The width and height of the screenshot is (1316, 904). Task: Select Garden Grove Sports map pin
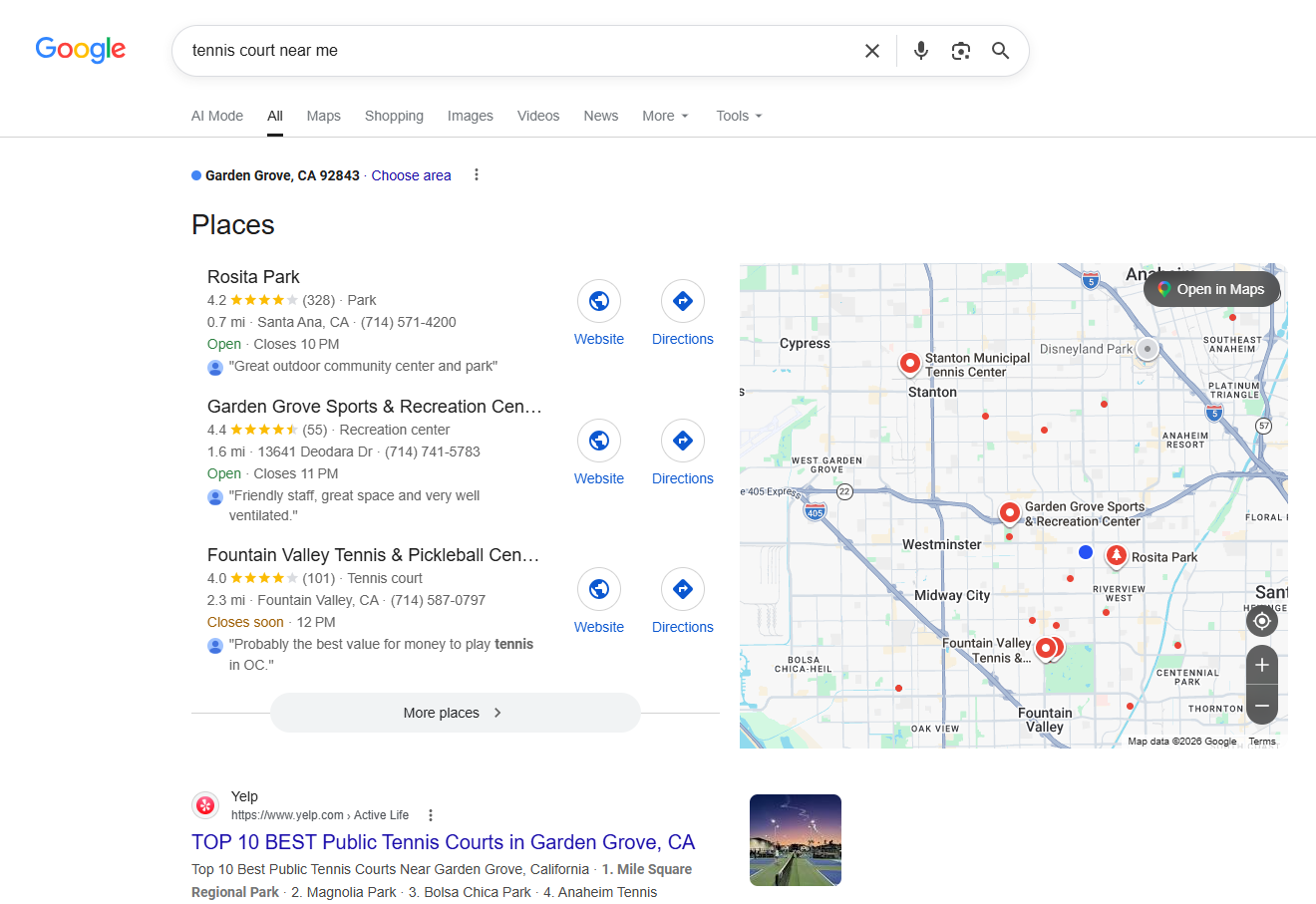(1010, 513)
